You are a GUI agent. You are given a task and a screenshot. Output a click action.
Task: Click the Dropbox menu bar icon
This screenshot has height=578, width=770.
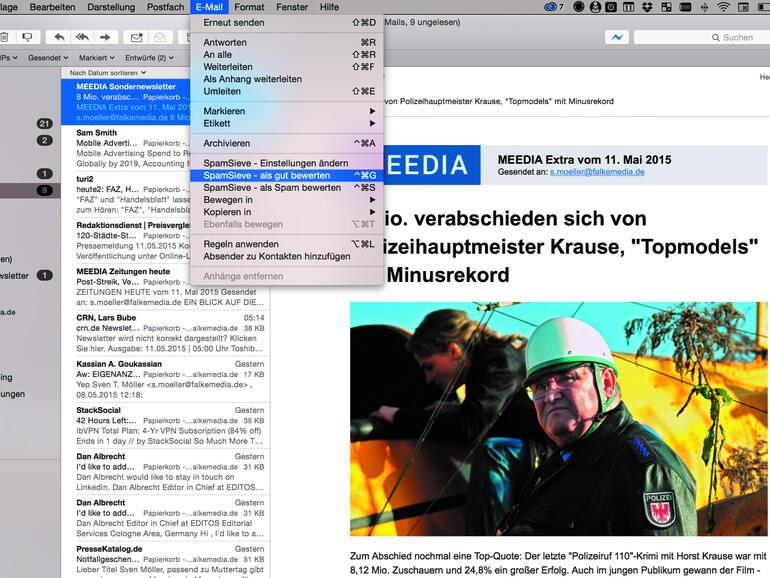pos(647,7)
